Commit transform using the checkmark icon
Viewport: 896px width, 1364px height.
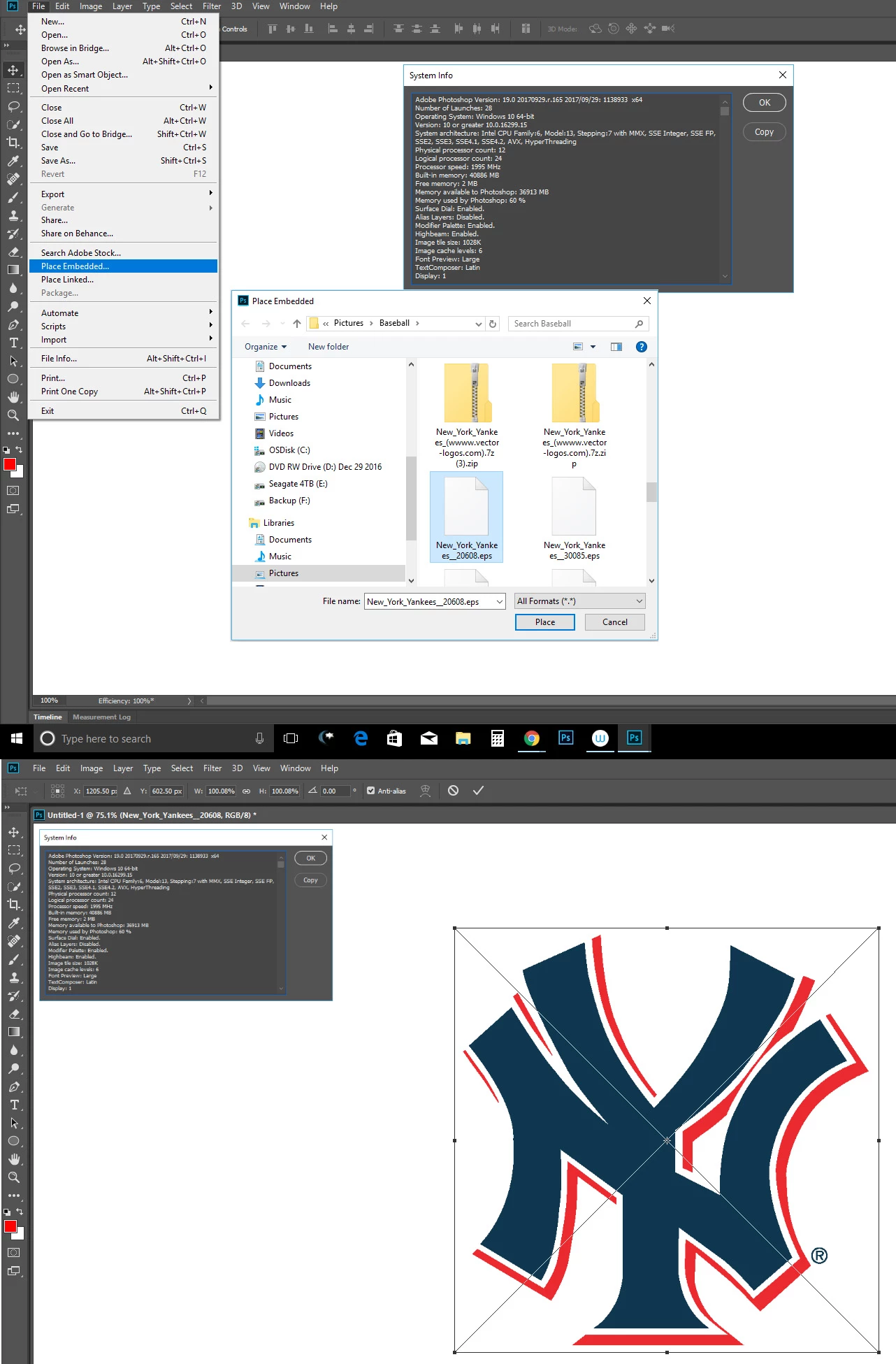click(478, 791)
